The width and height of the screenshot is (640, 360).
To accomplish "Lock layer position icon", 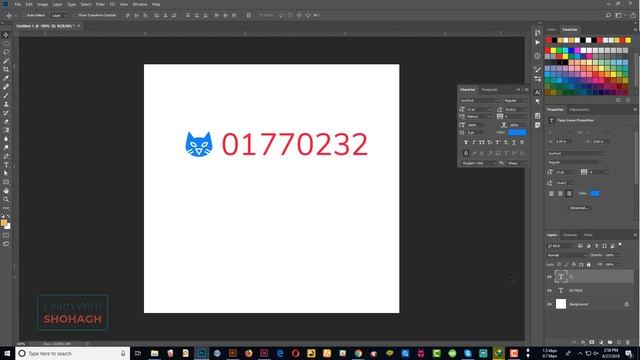I will click(x=573, y=264).
